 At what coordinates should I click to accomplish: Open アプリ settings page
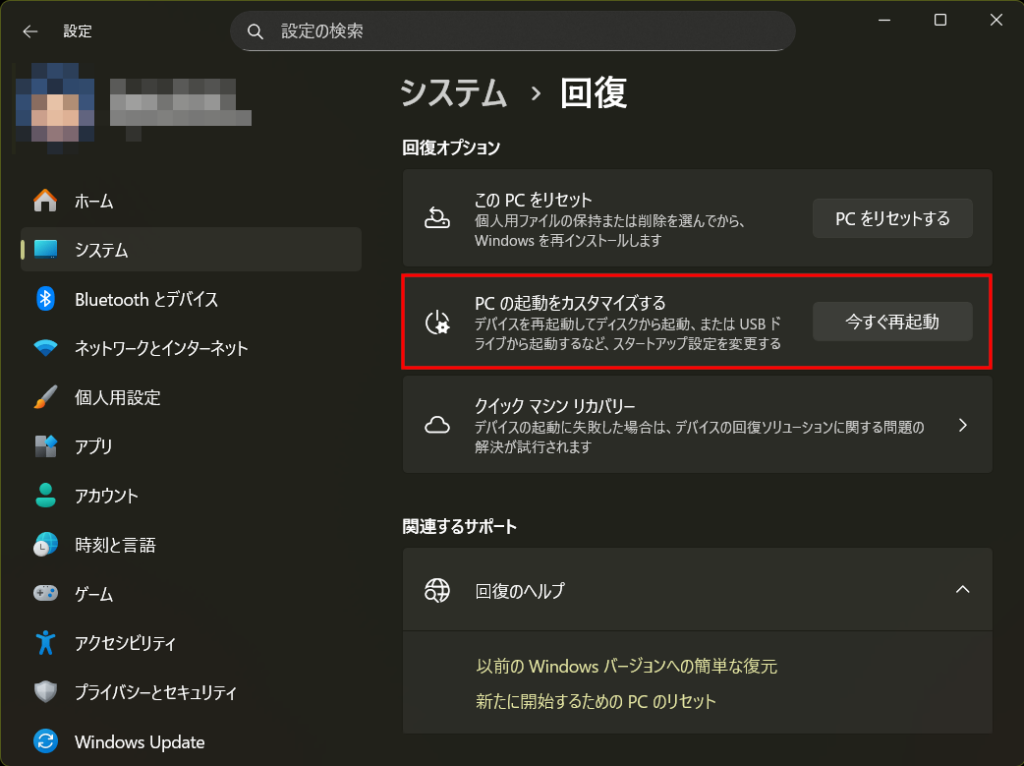click(x=191, y=446)
